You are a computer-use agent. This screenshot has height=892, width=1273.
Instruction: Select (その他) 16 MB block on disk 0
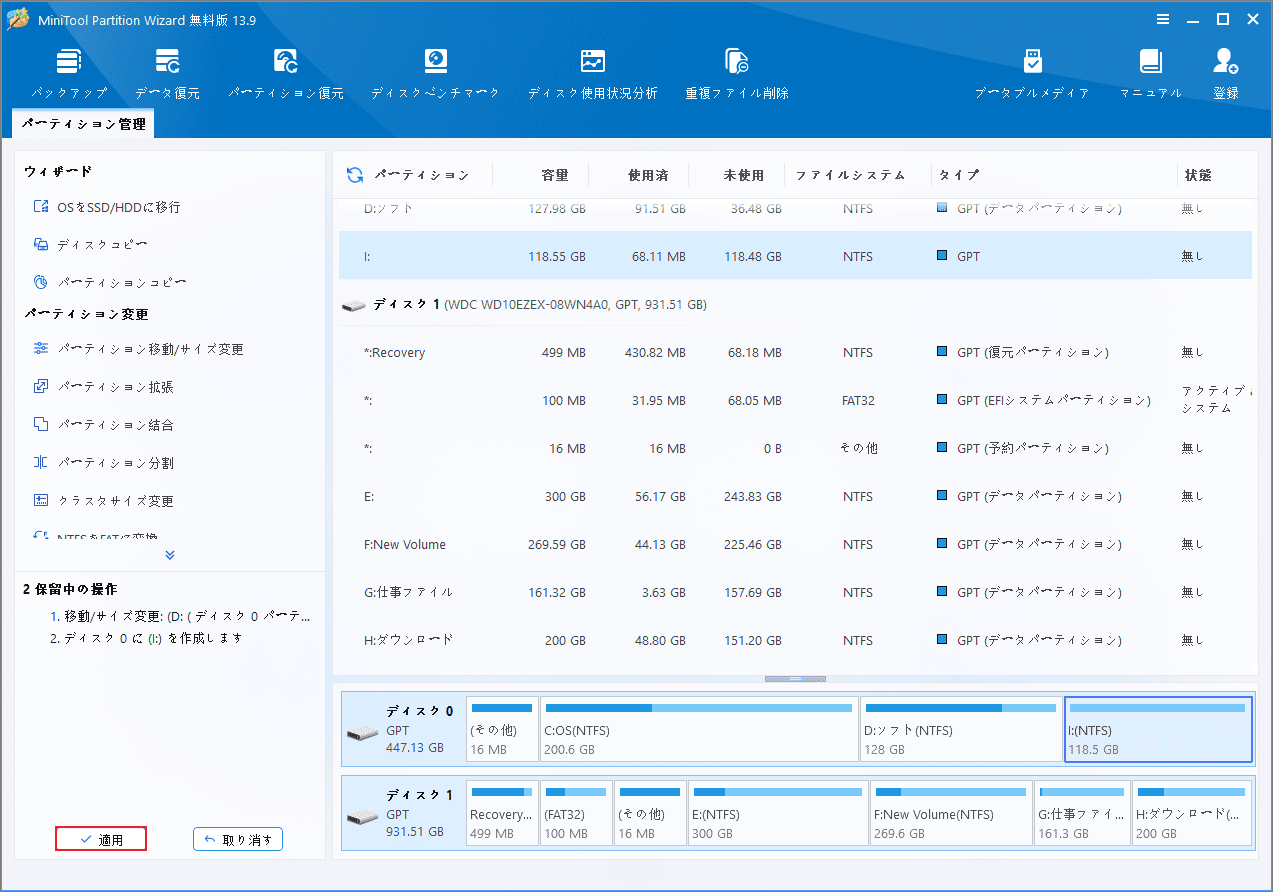point(502,729)
